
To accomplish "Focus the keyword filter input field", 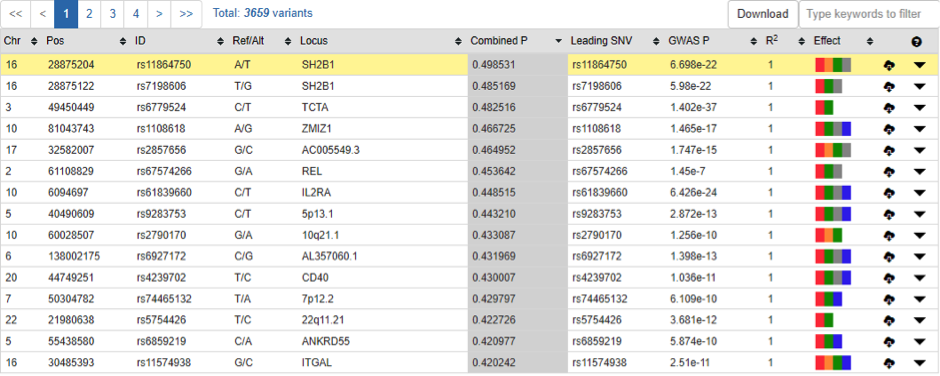I will [869, 14].
